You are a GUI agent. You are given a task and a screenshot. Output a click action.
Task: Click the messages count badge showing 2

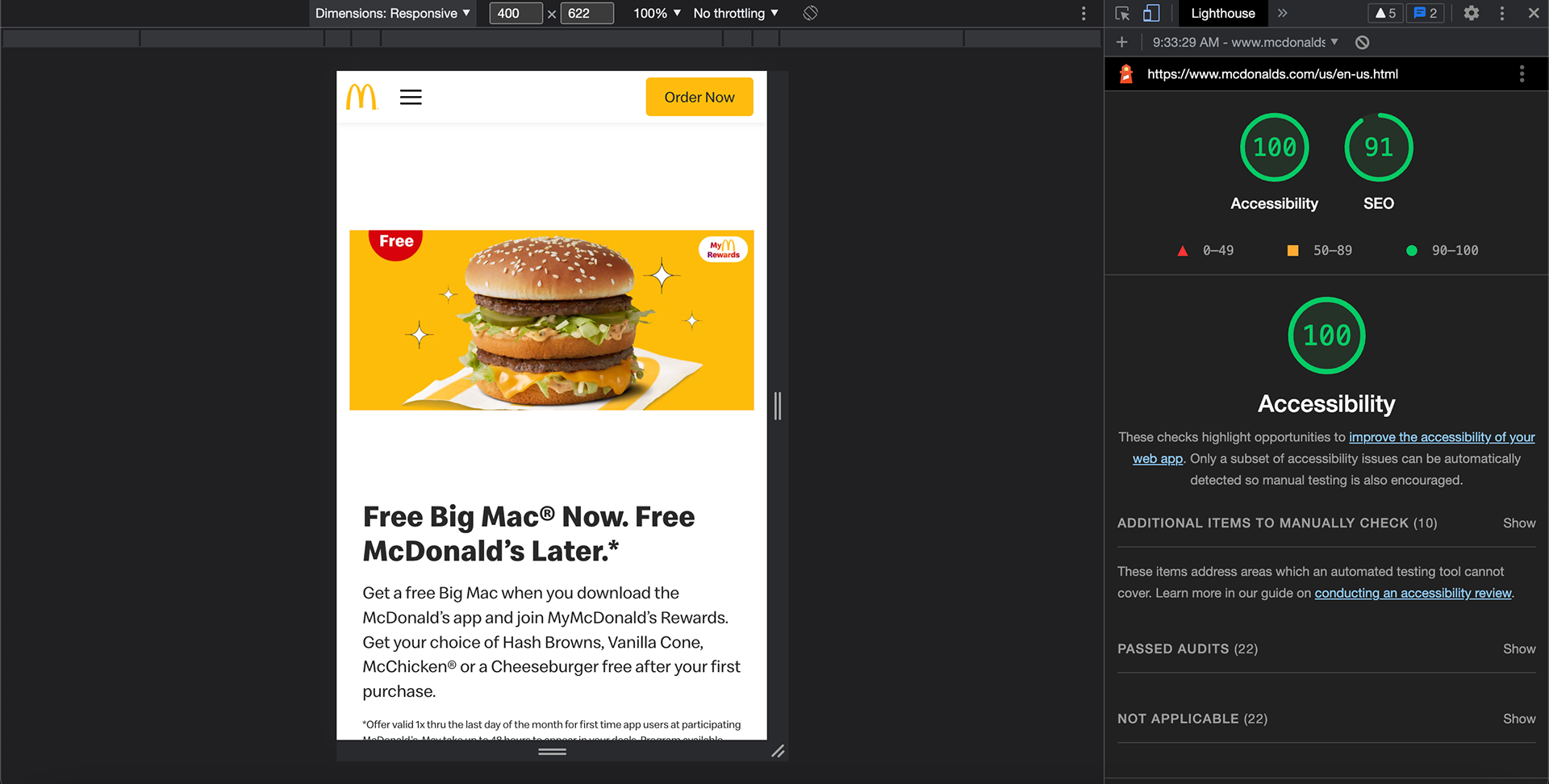1426,13
